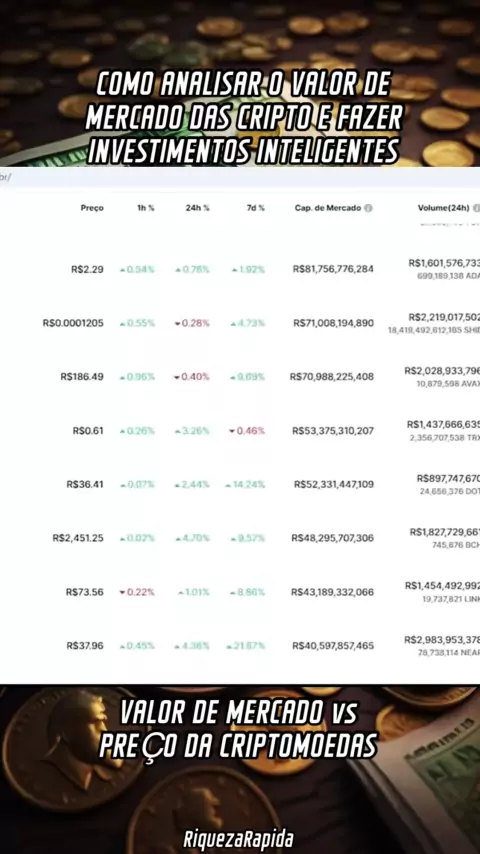Click the red down arrow beside 0.46%
480x854 pixels.
coord(232,431)
